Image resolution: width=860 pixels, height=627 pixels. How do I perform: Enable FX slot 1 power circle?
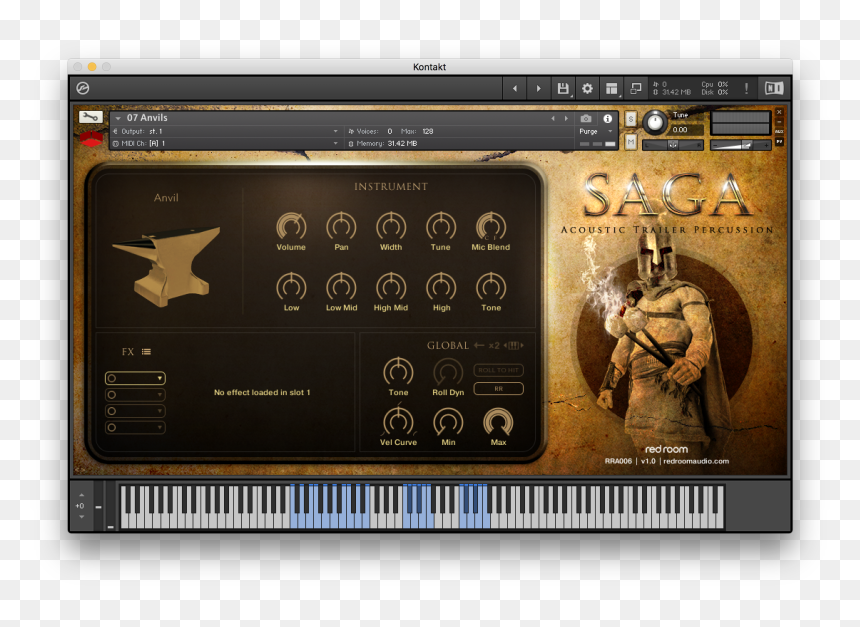pyautogui.click(x=112, y=378)
